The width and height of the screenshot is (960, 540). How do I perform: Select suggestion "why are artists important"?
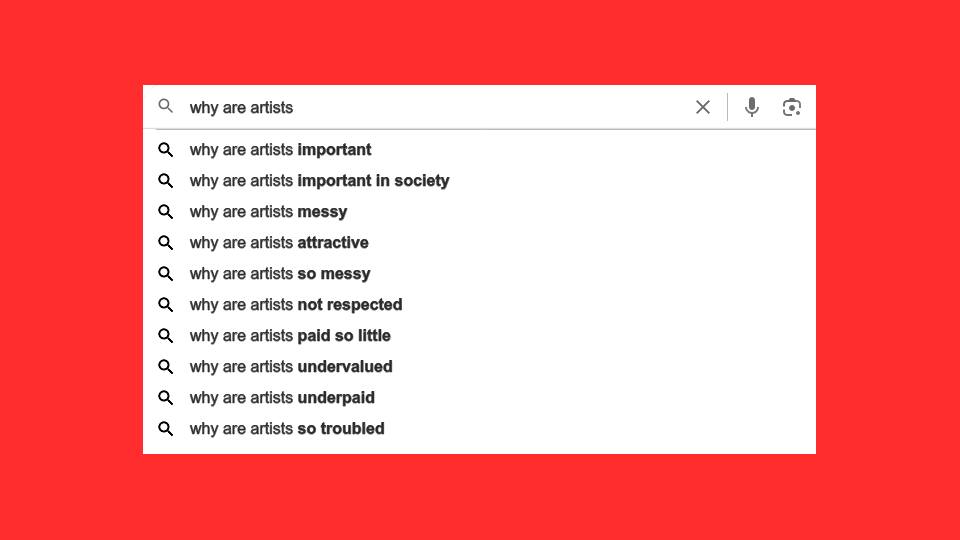click(280, 150)
